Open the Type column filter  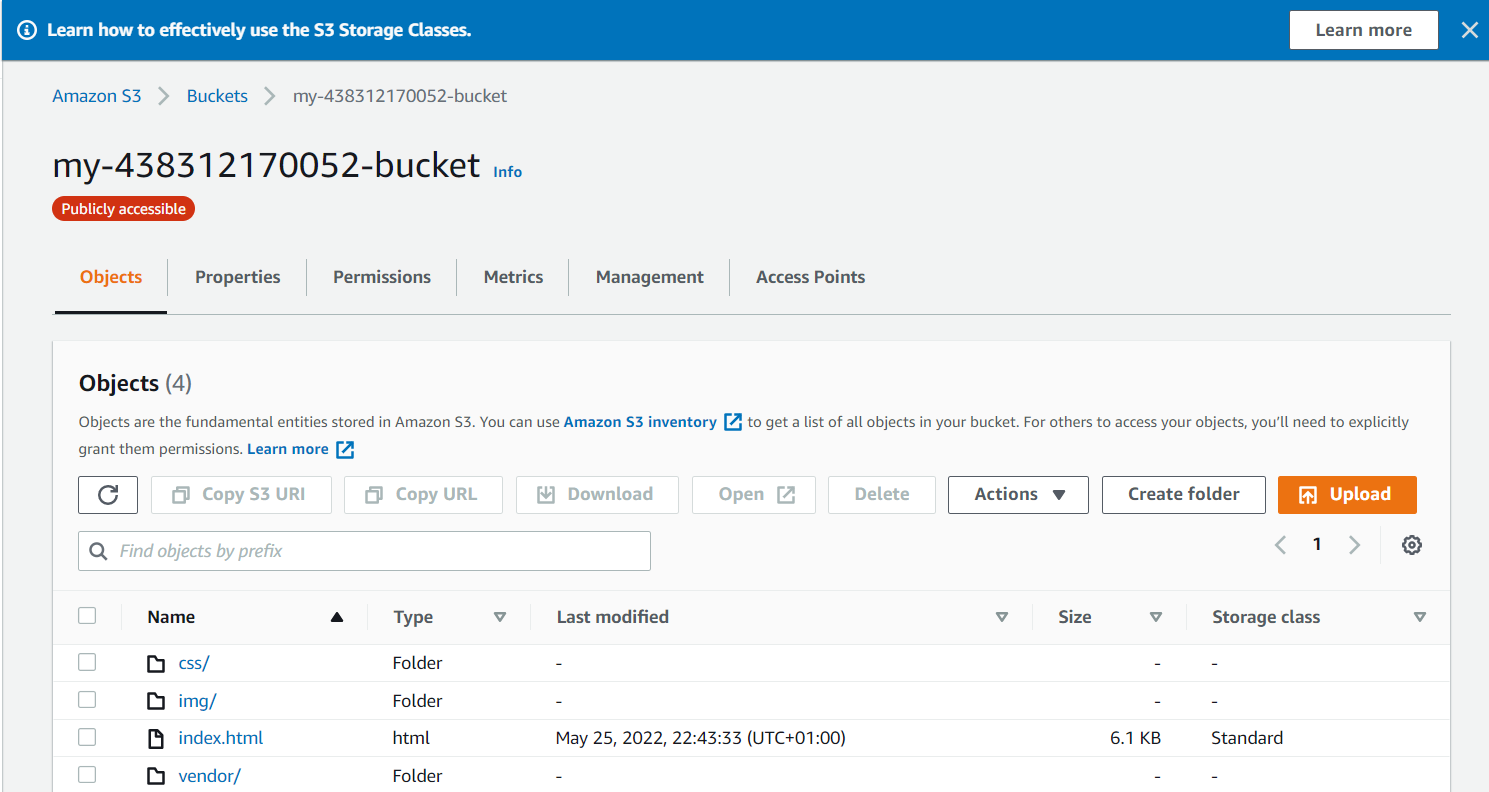pyautogui.click(x=500, y=616)
